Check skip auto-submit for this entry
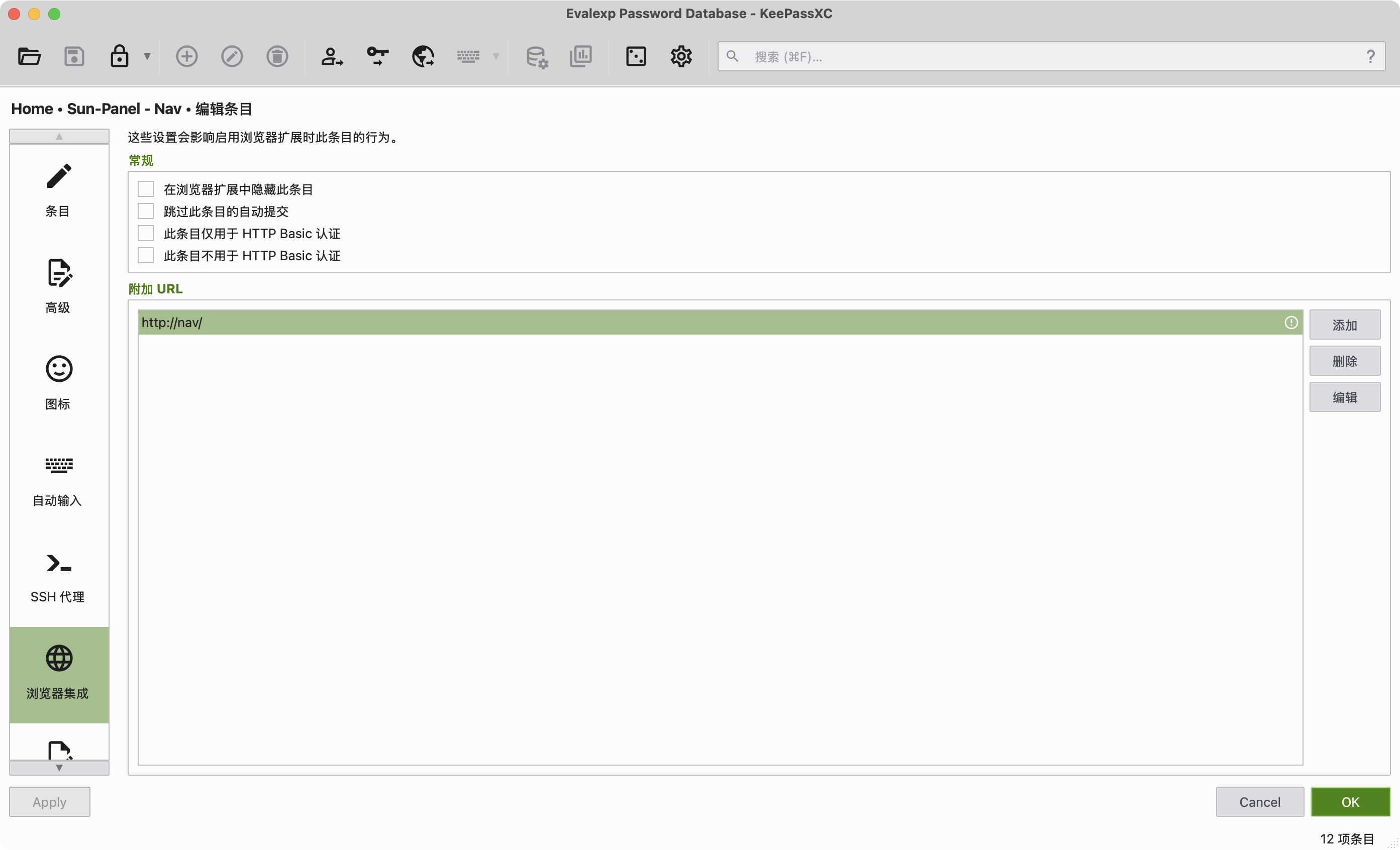 (146, 211)
